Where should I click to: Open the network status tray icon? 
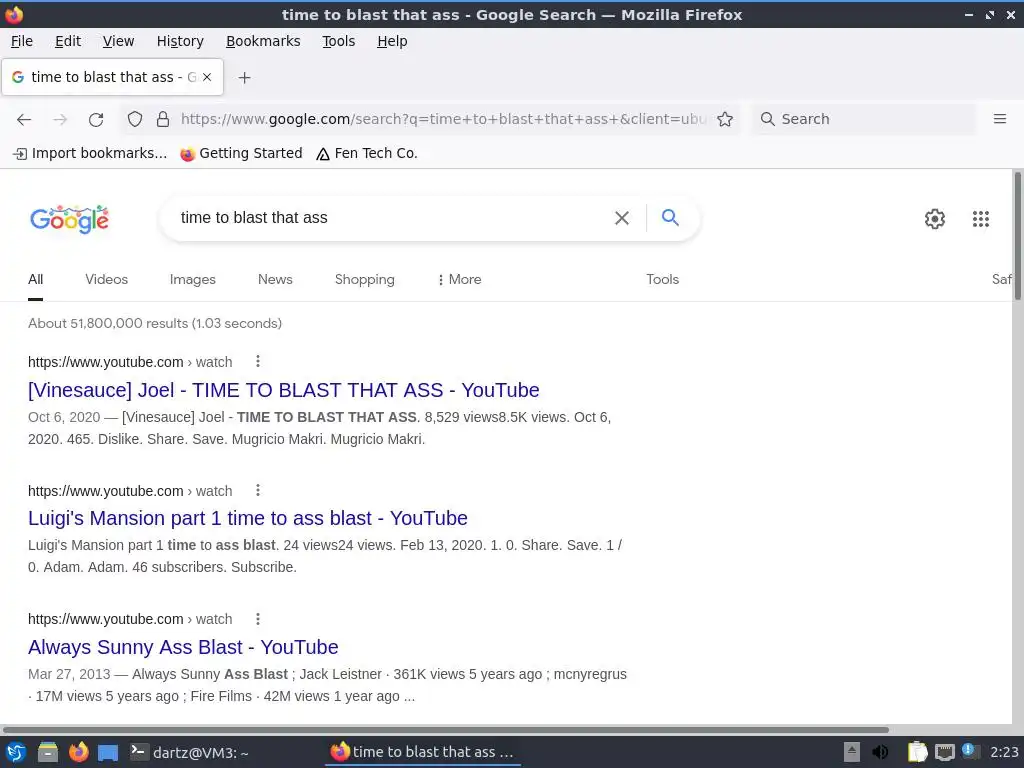tap(944, 752)
